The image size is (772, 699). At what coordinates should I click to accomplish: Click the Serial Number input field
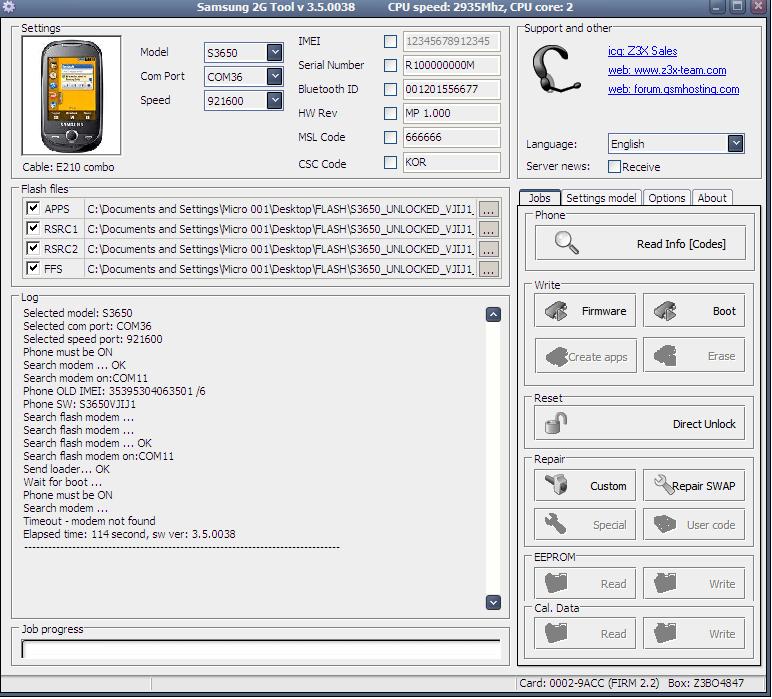click(451, 65)
